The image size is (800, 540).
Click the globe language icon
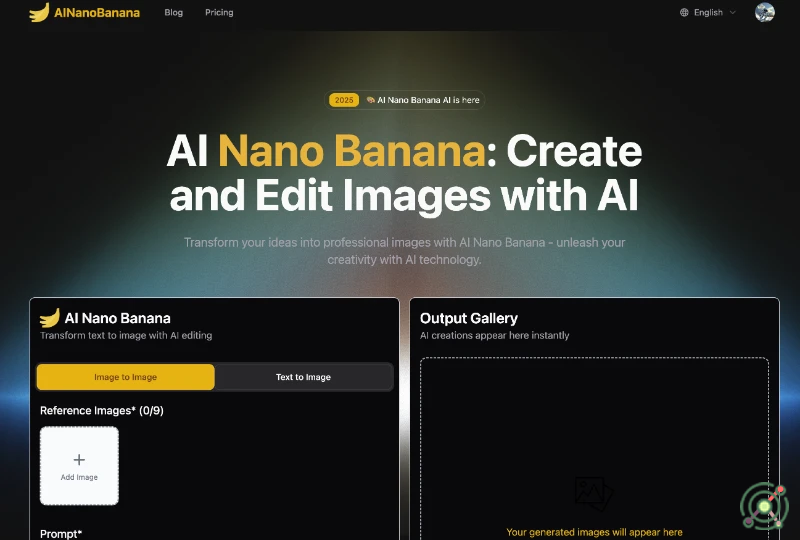[x=684, y=13]
